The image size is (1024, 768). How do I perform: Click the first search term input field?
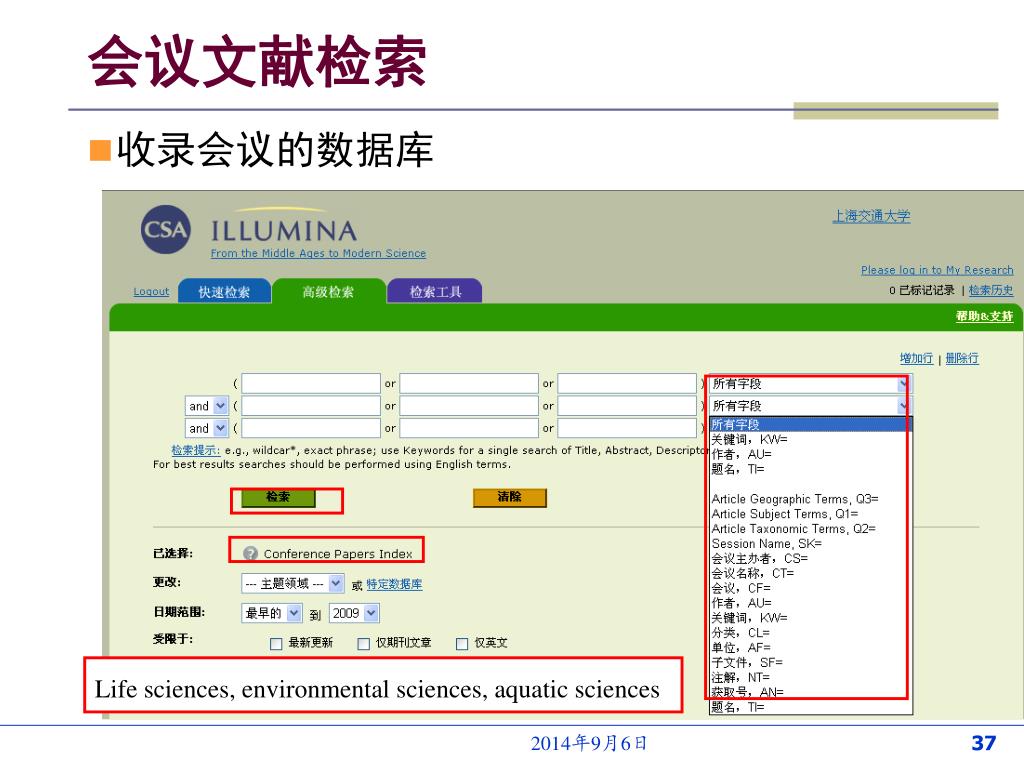[x=311, y=384]
